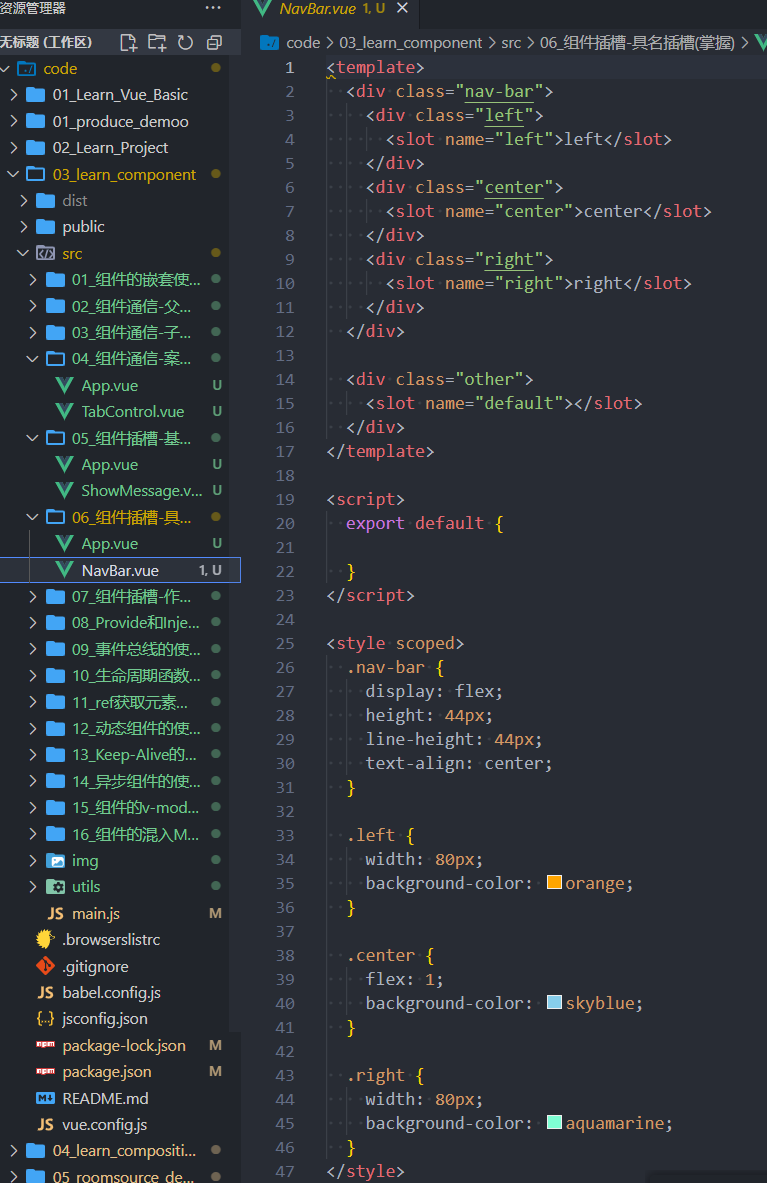
Task: Open App.vue under the 06_组件插槽 folder
Action: coord(109,544)
